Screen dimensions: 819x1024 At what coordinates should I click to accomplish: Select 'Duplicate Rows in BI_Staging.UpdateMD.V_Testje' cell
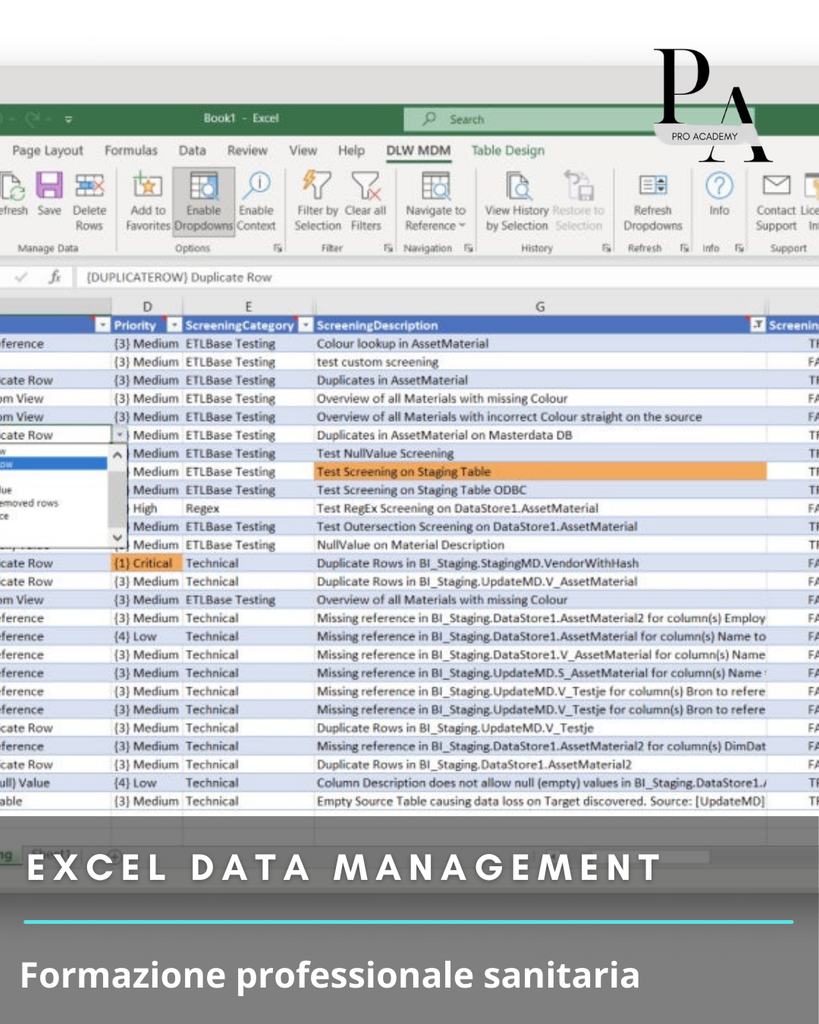pyautogui.click(x=540, y=728)
